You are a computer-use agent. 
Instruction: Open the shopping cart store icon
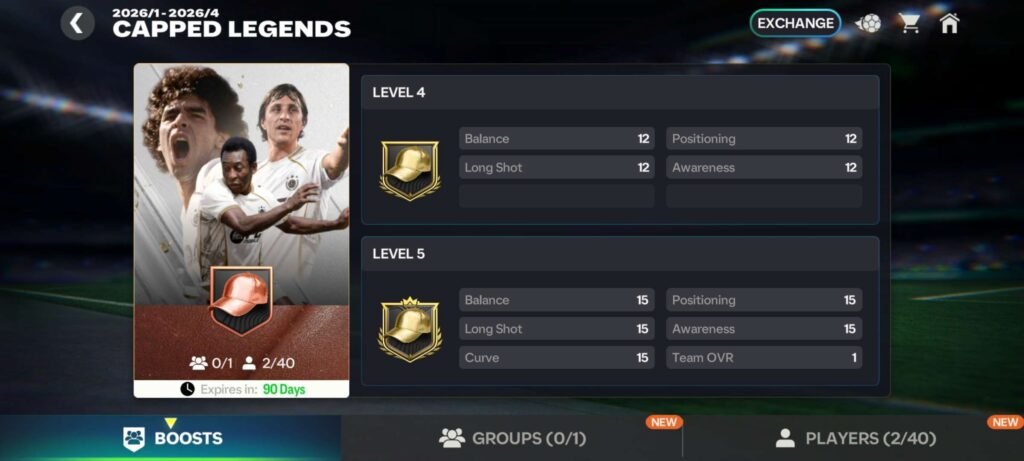click(909, 24)
